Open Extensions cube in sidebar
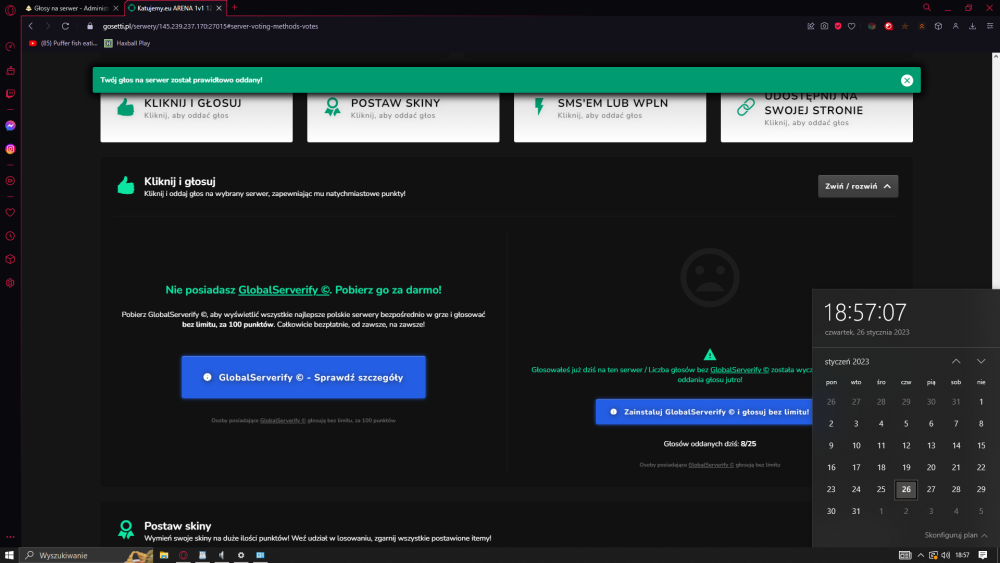This screenshot has width=1000, height=563. (x=10, y=260)
